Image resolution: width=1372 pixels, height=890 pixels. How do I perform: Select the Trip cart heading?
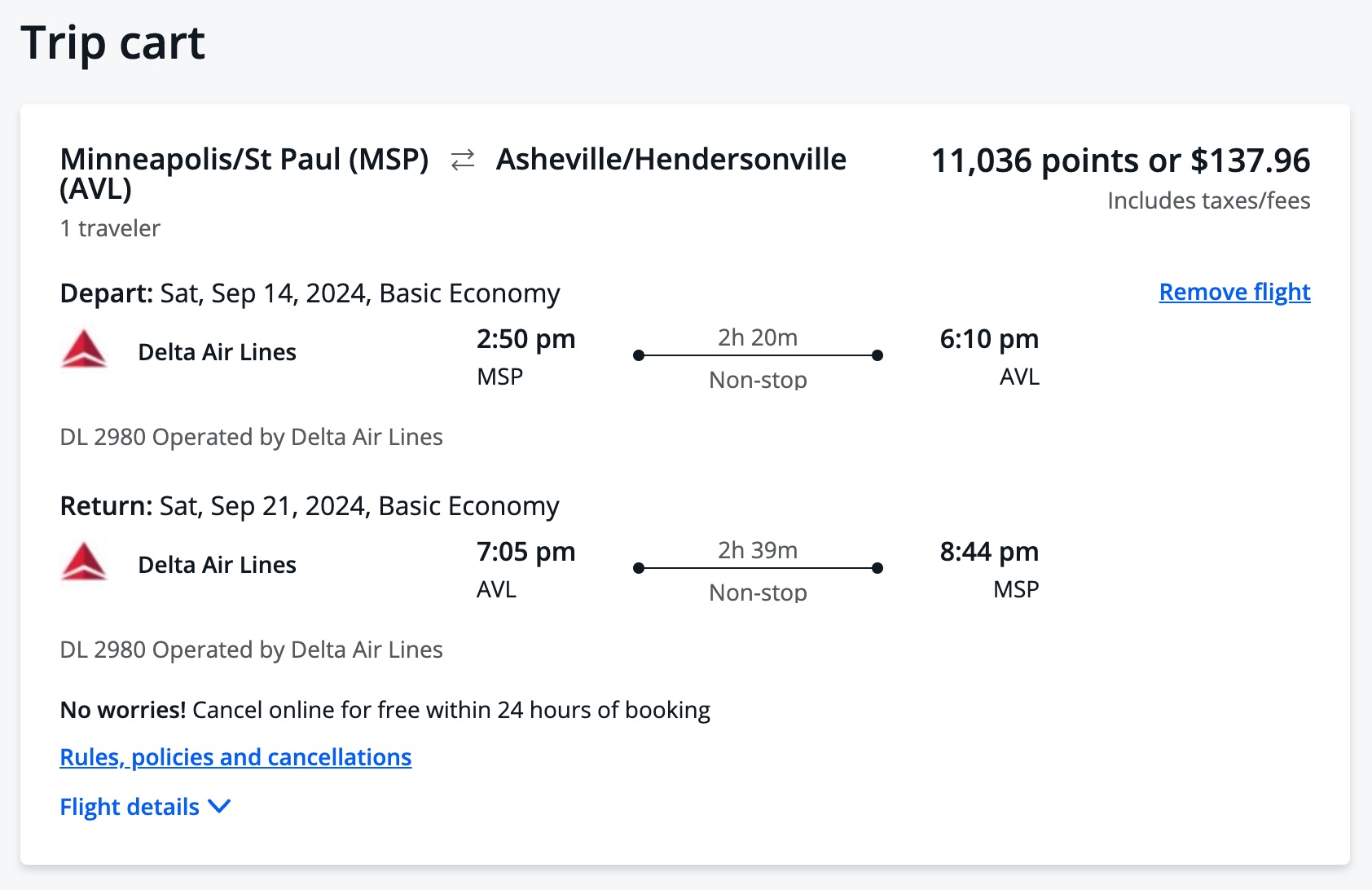112,43
